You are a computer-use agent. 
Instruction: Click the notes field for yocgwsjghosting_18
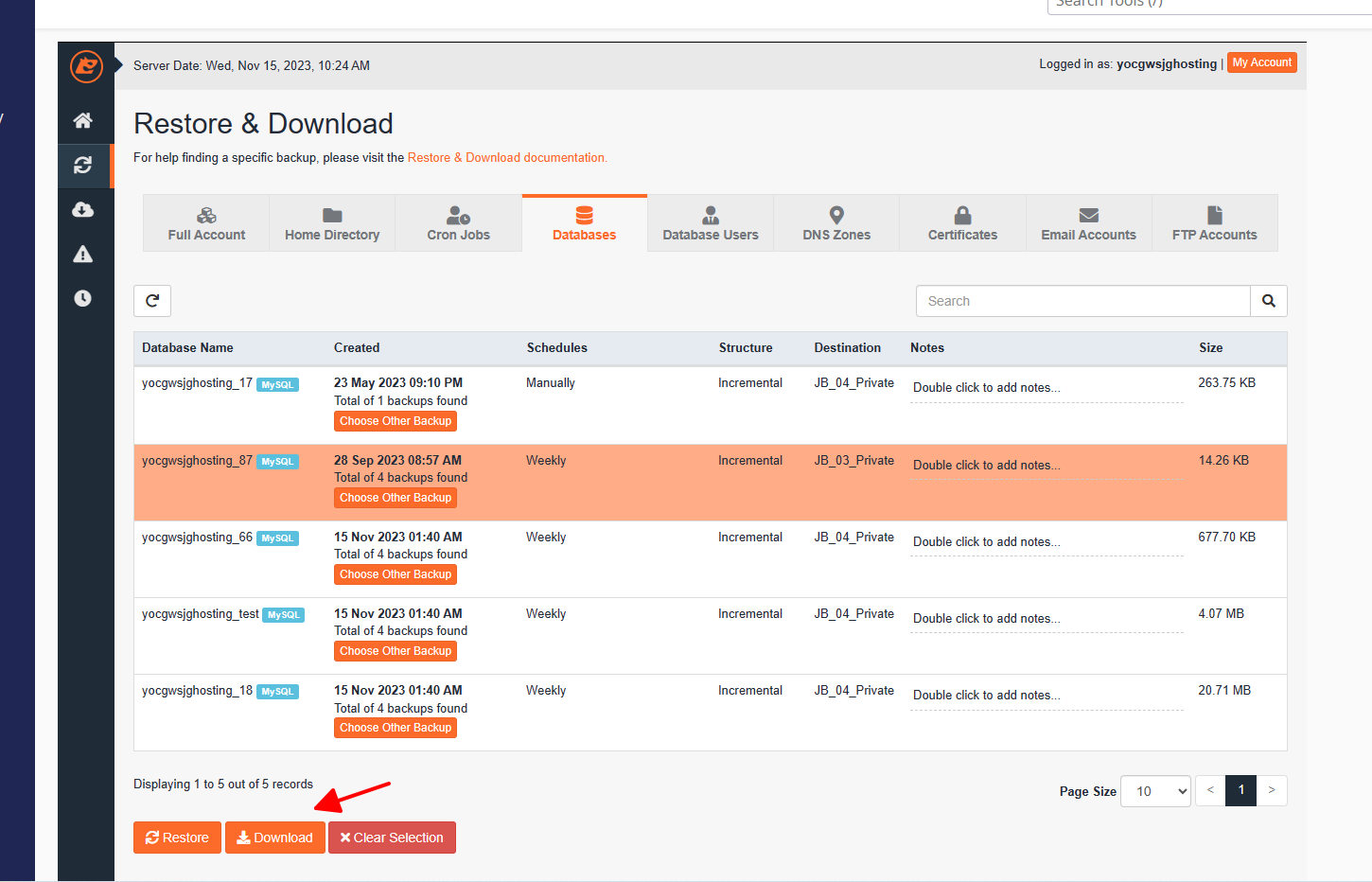(x=1047, y=696)
